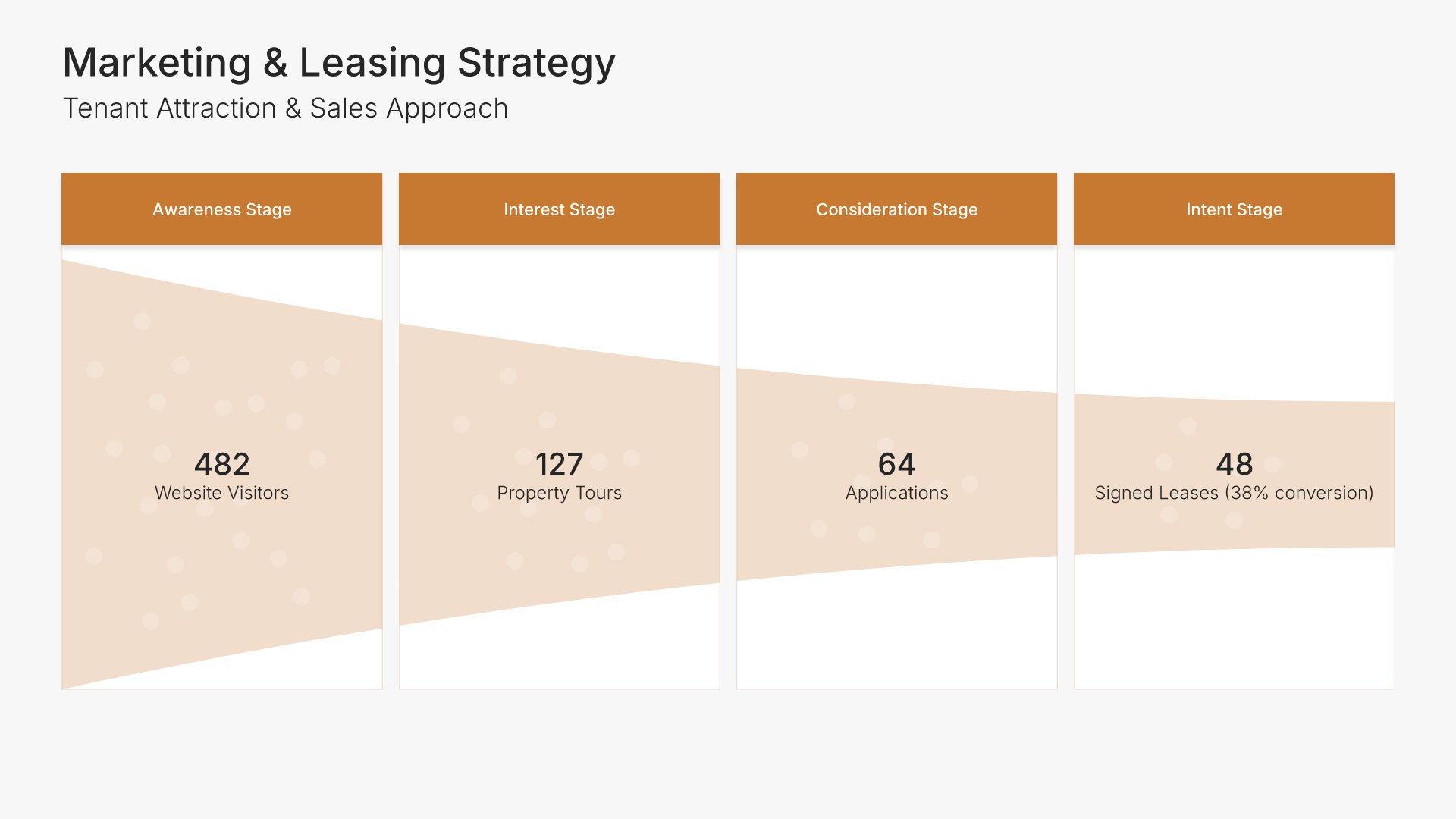The width and height of the screenshot is (1456, 819).
Task: Click the 64 applications number
Action: point(896,464)
